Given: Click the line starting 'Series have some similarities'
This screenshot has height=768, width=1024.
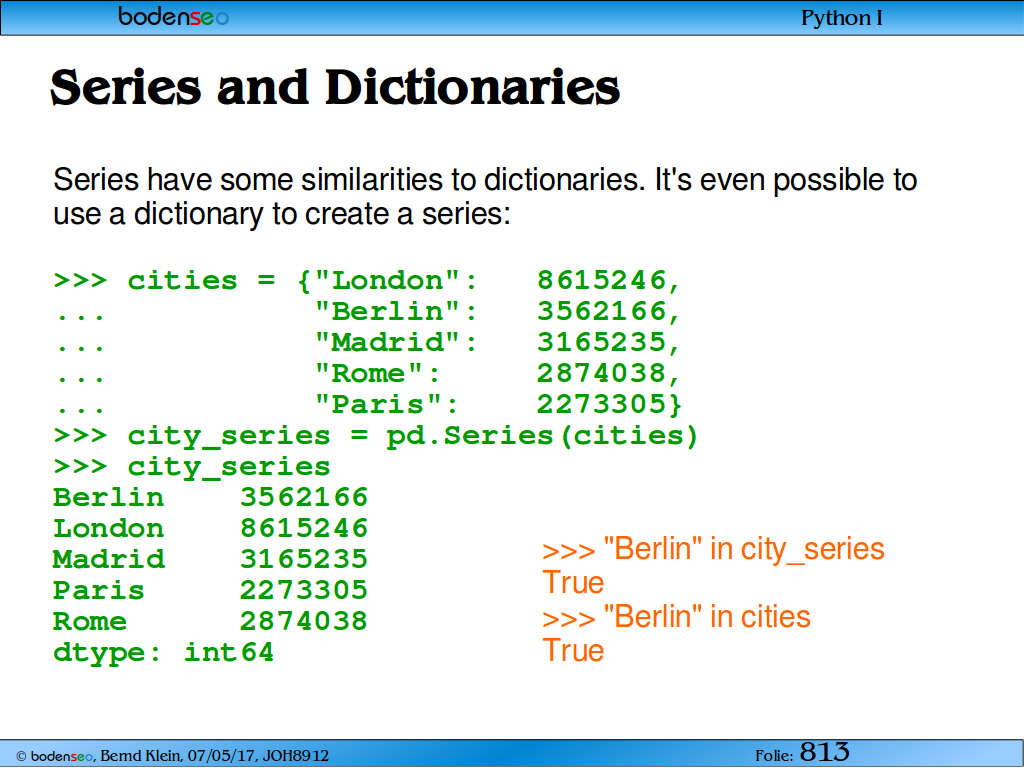Looking at the screenshot, I should click(x=485, y=180).
